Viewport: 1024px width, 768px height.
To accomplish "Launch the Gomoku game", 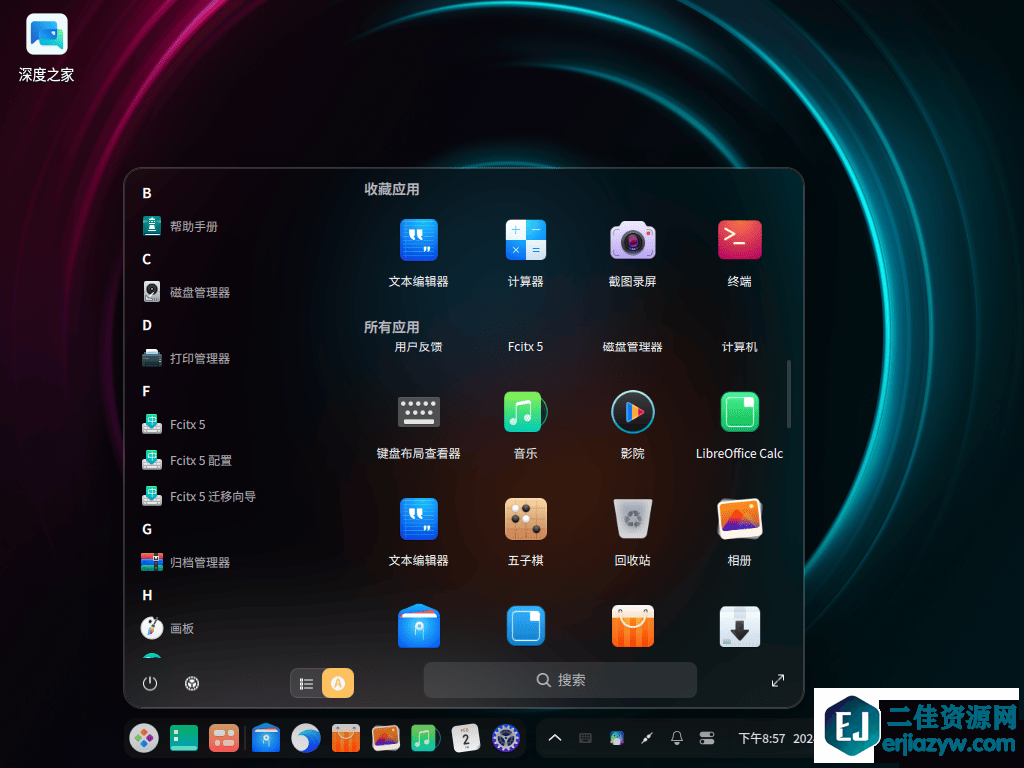I will (525, 519).
